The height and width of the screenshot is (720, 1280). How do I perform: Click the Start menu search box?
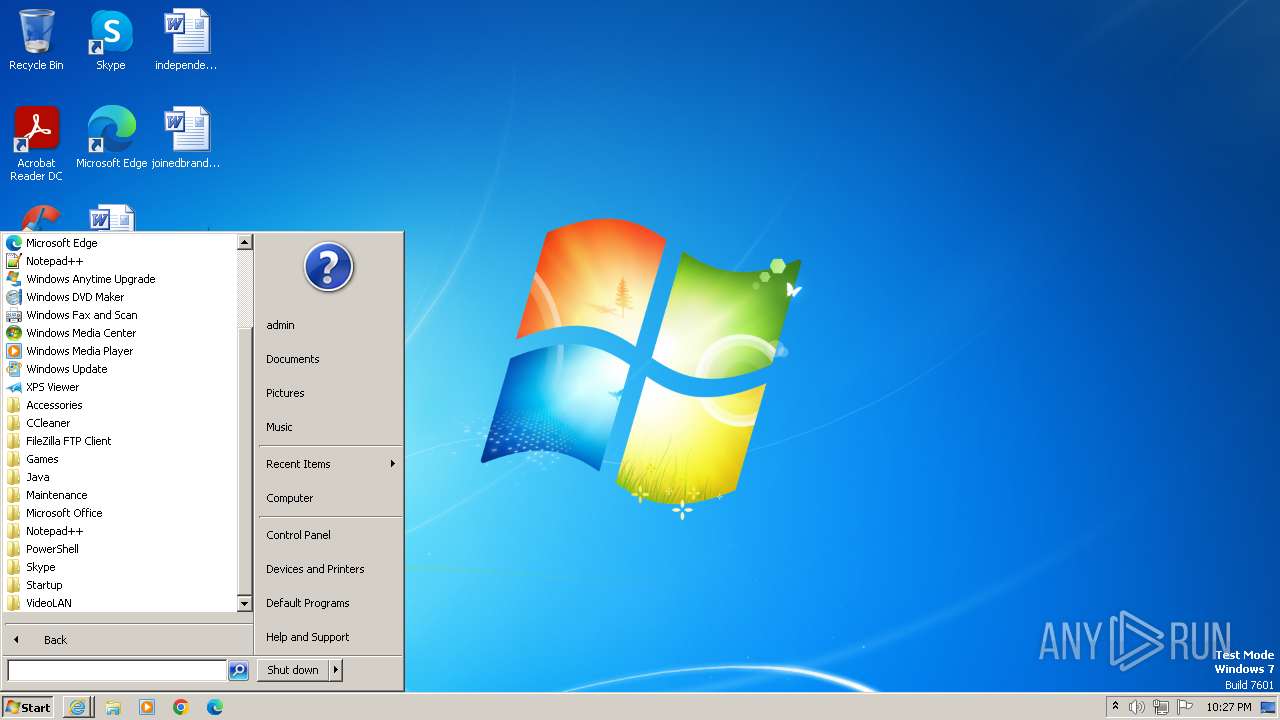[x=117, y=670]
